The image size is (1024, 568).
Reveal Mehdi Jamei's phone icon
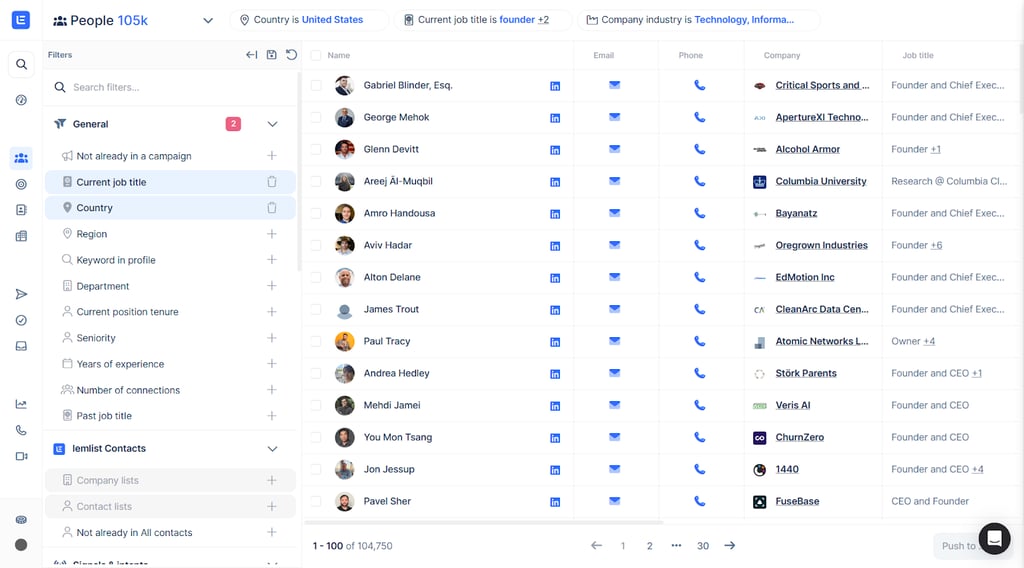click(x=699, y=405)
